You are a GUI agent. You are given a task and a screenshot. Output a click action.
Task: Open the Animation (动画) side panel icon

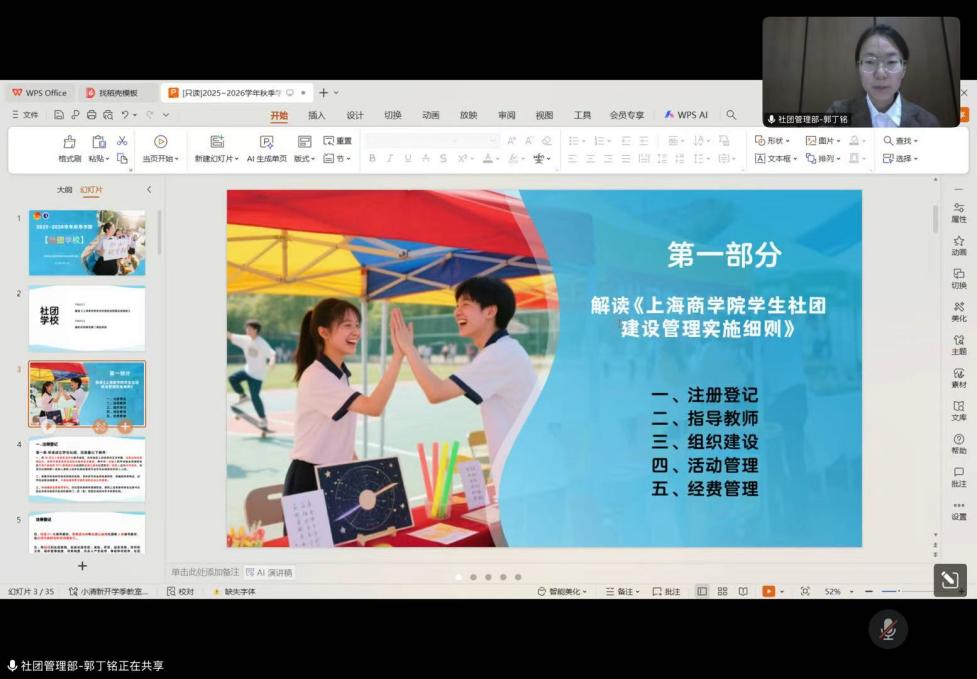pos(958,246)
